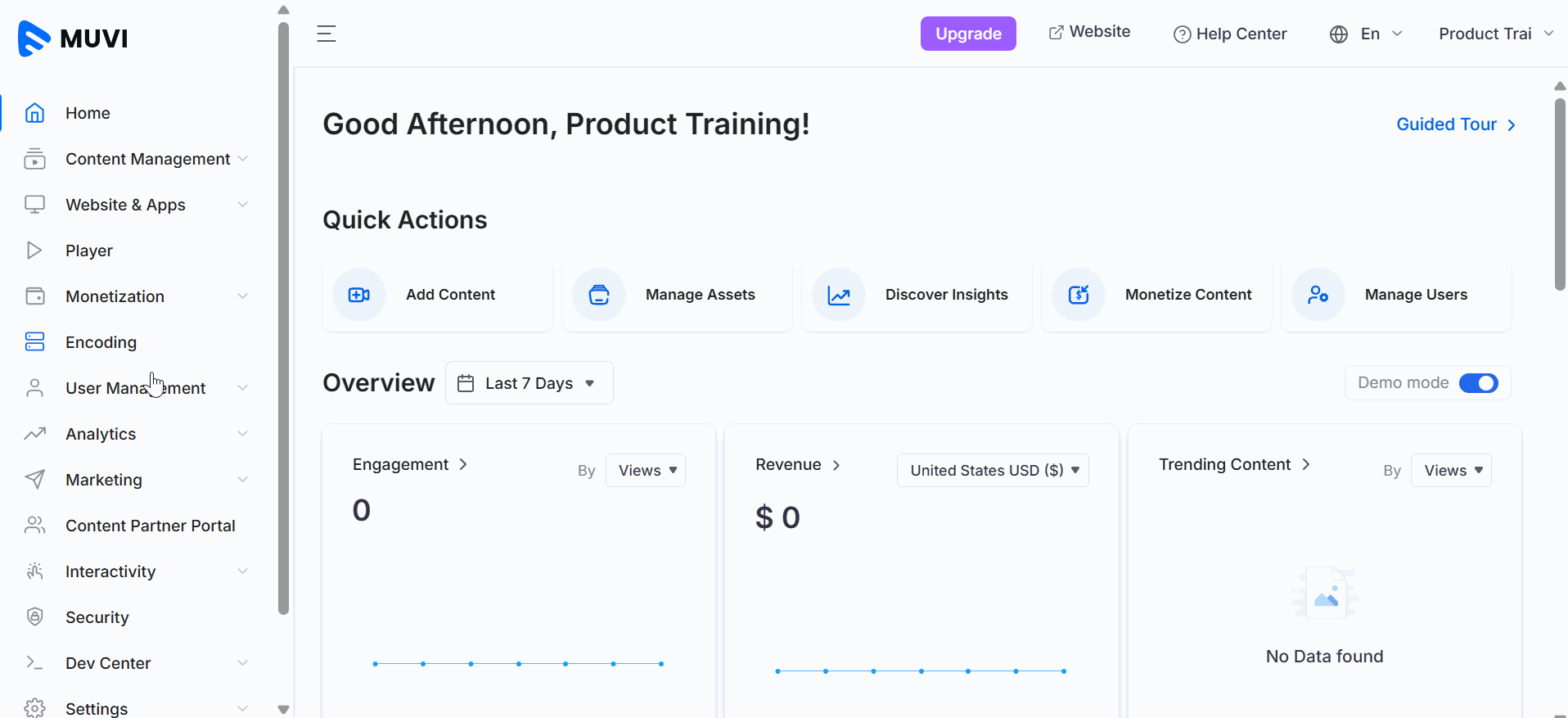Click the User Management person icon
This screenshot has width=1568, height=718.
34,388
